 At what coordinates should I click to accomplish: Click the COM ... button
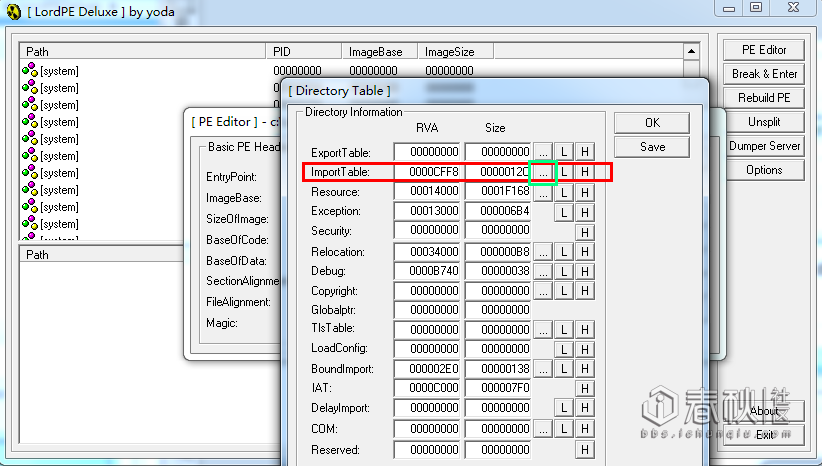pos(543,429)
